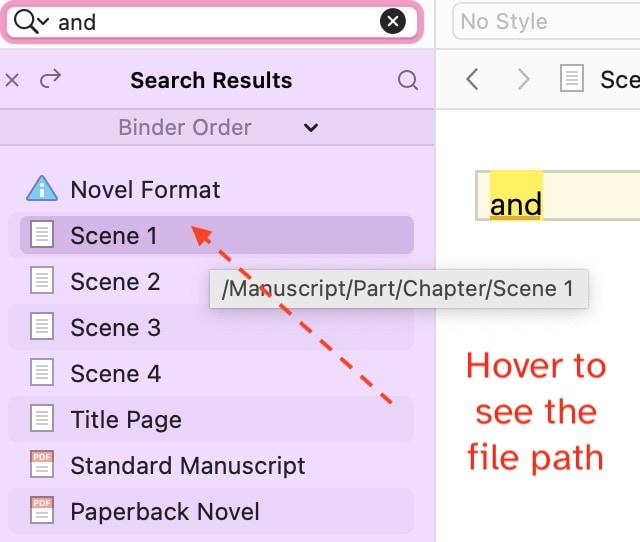The image size is (640, 542).
Task: Click the Paperback Novel PDF icon
Action: pyautogui.click(x=42, y=510)
